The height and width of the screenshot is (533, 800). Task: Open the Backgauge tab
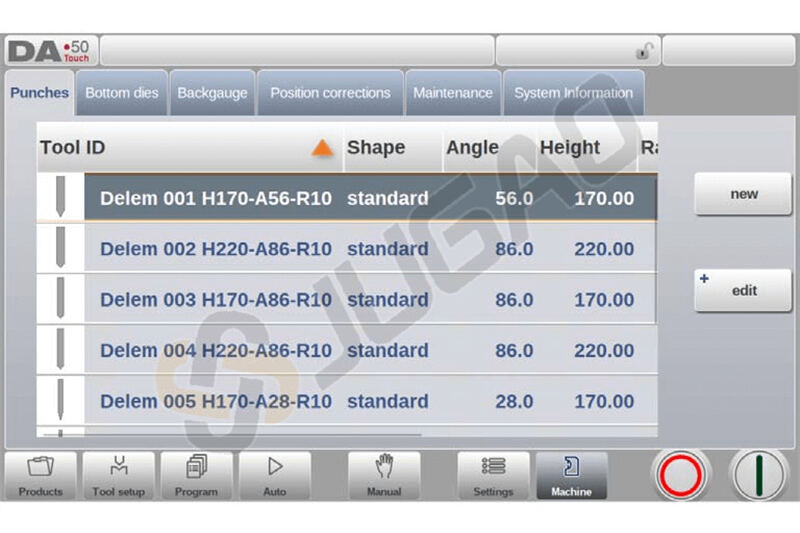(x=212, y=93)
